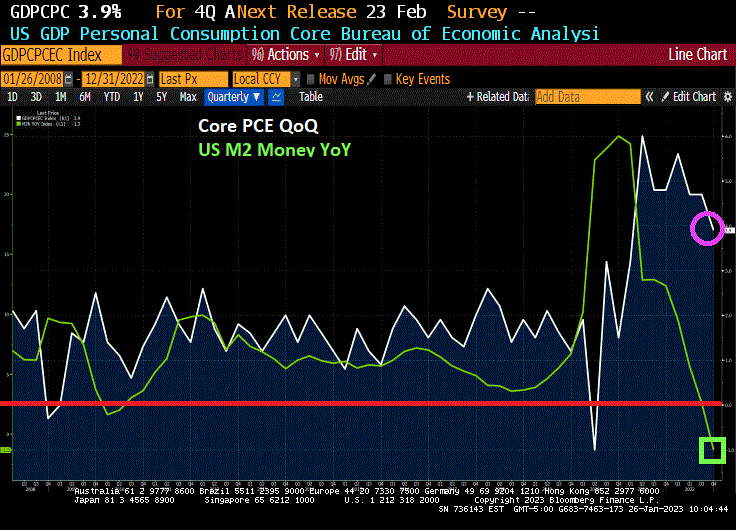Click the Add Data input field
736x530 pixels.
587,97
